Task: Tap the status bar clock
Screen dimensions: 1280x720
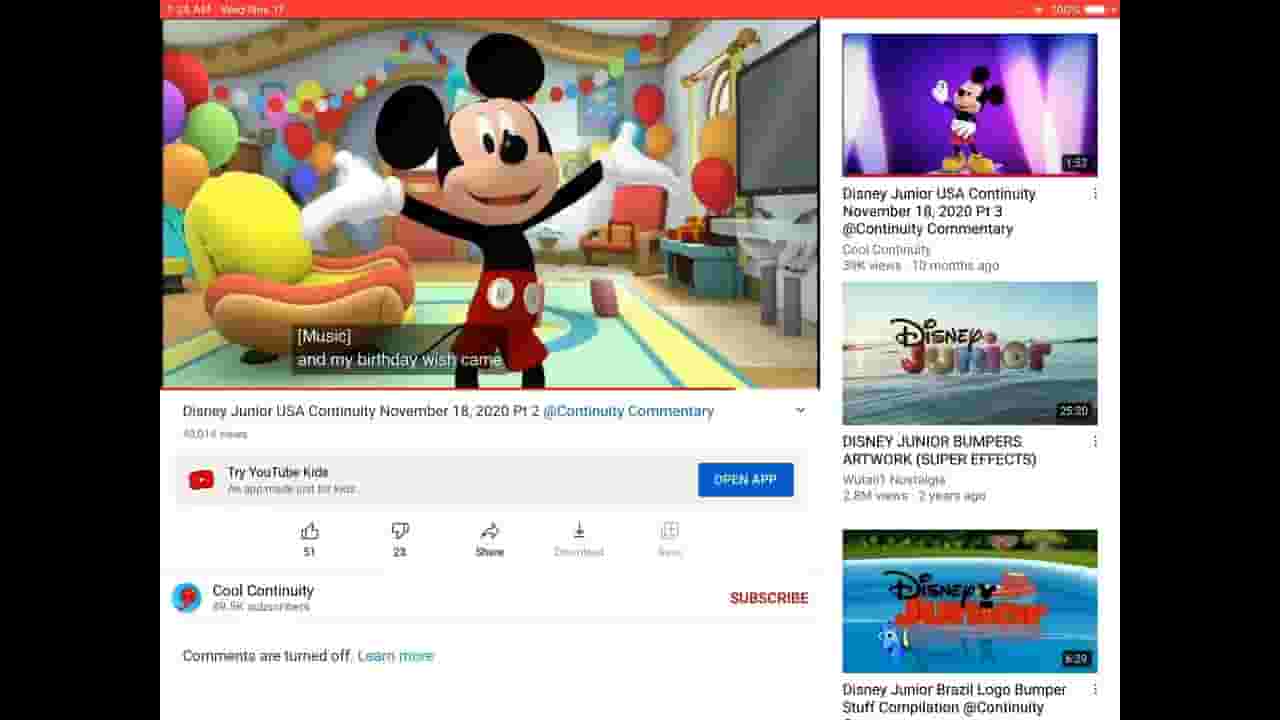Action: [x=189, y=9]
